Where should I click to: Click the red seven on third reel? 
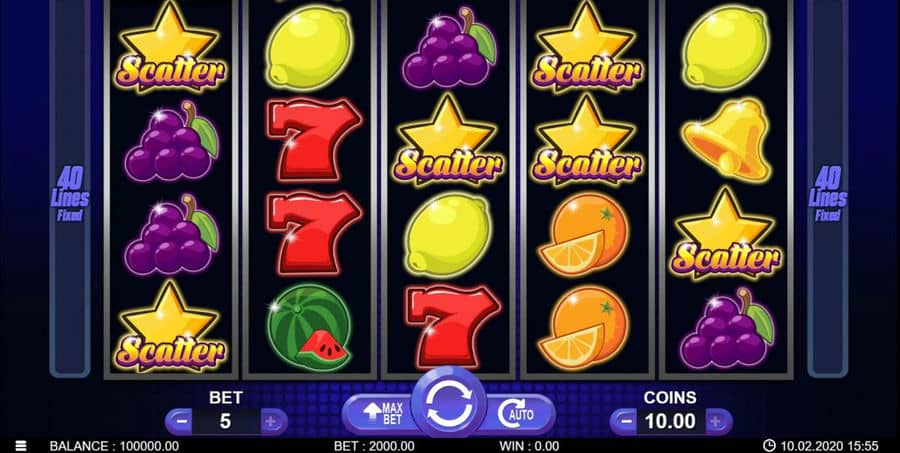pyautogui.click(x=449, y=326)
